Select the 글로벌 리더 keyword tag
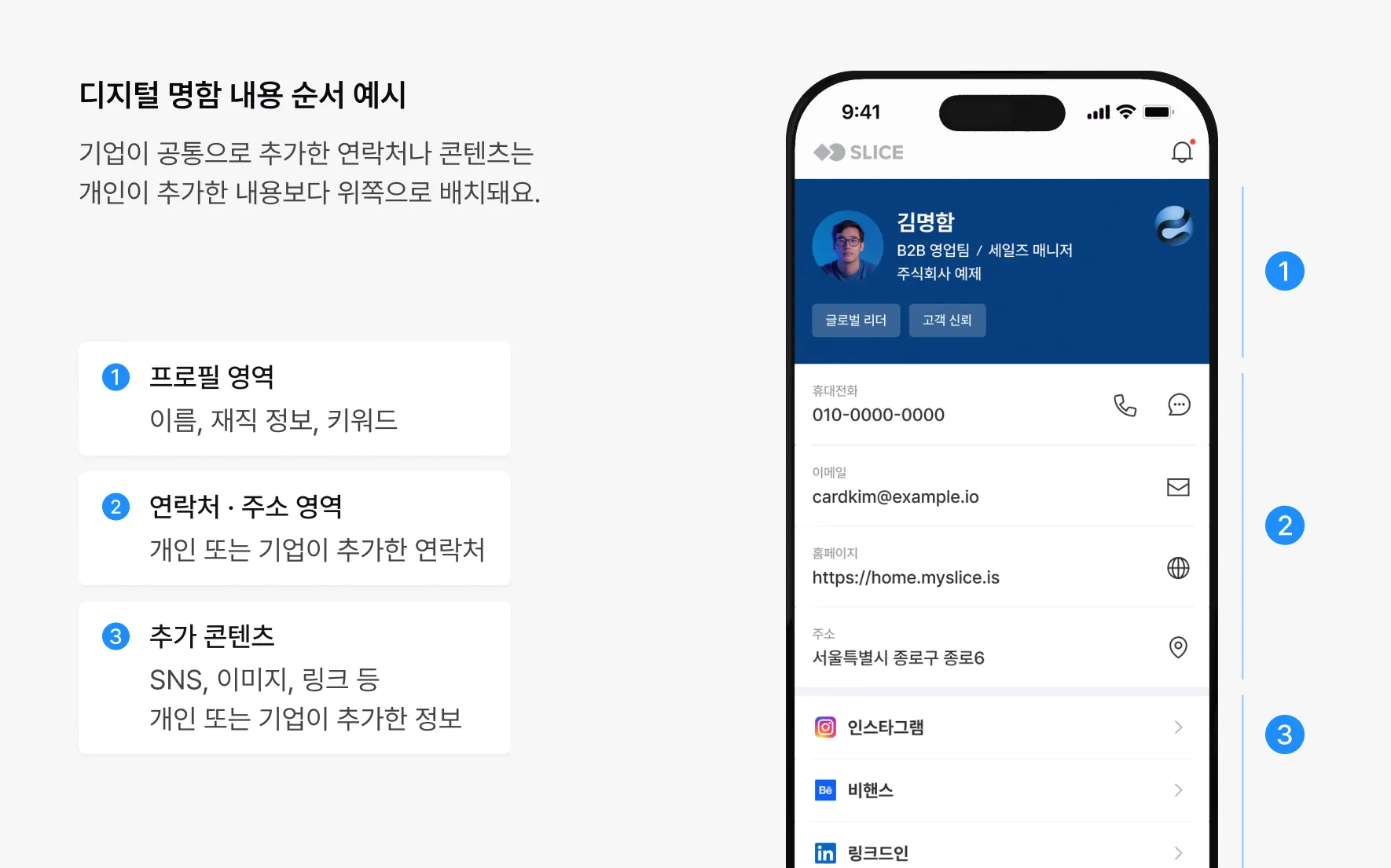The width and height of the screenshot is (1391, 868). pyautogui.click(x=856, y=320)
